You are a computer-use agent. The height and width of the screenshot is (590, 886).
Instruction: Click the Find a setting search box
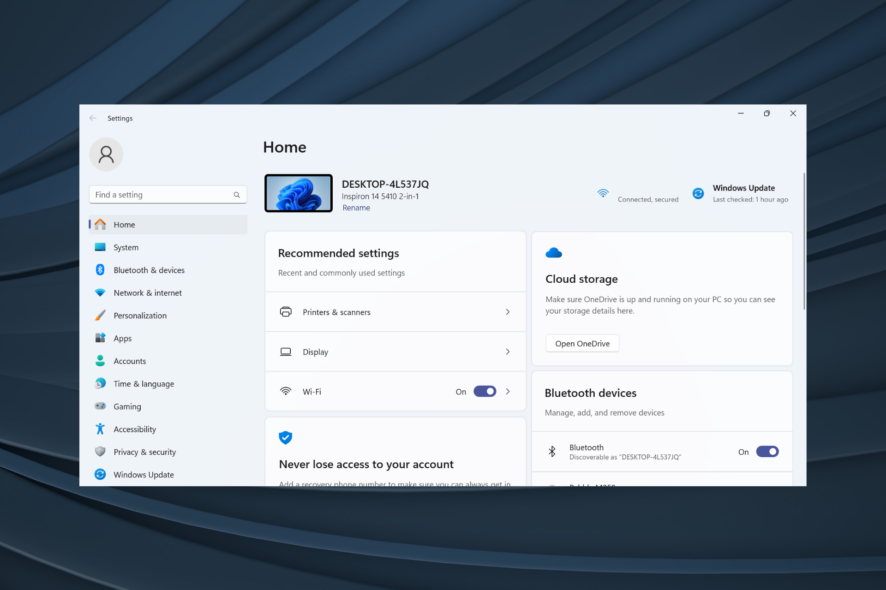click(168, 195)
